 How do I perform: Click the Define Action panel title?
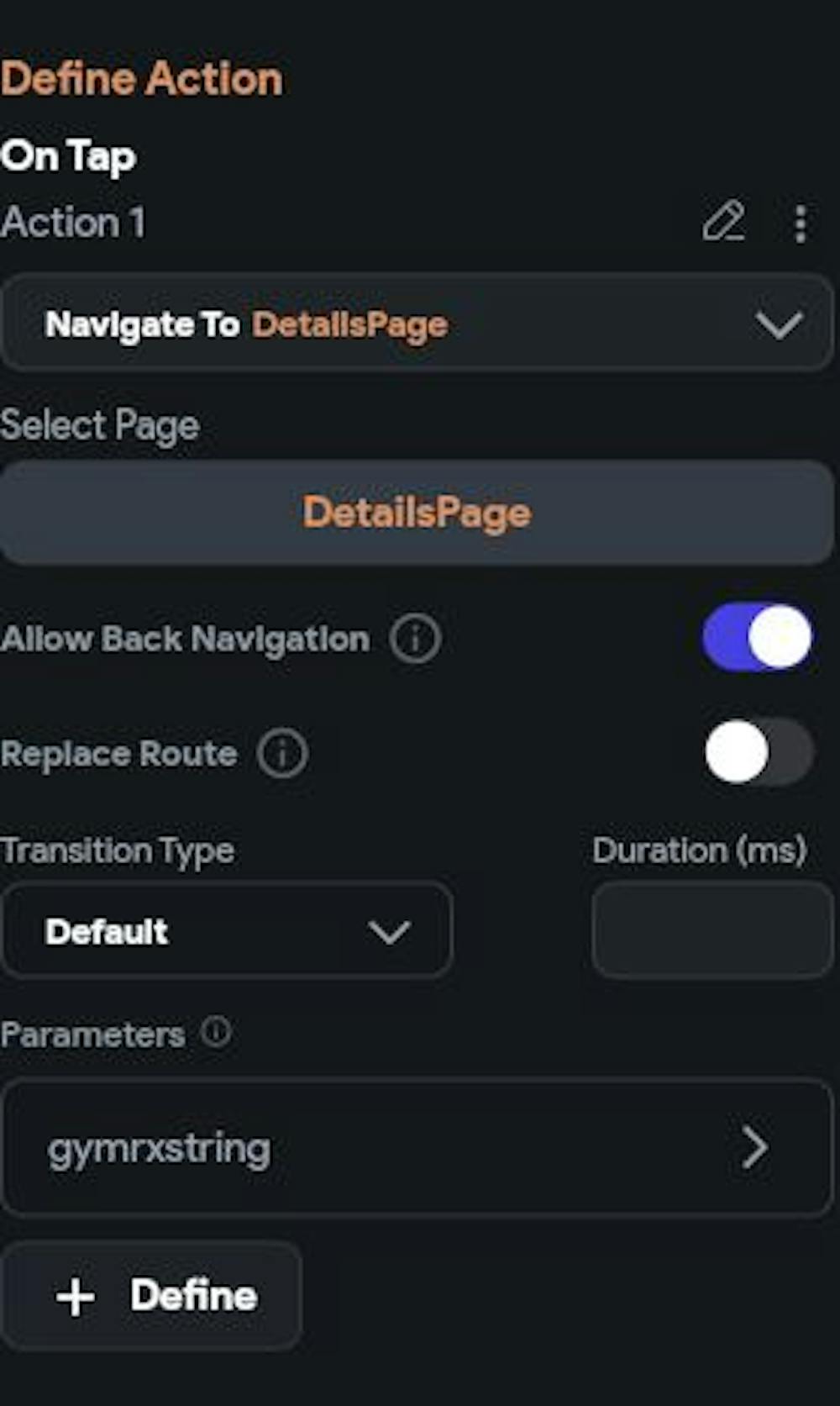coord(142,79)
